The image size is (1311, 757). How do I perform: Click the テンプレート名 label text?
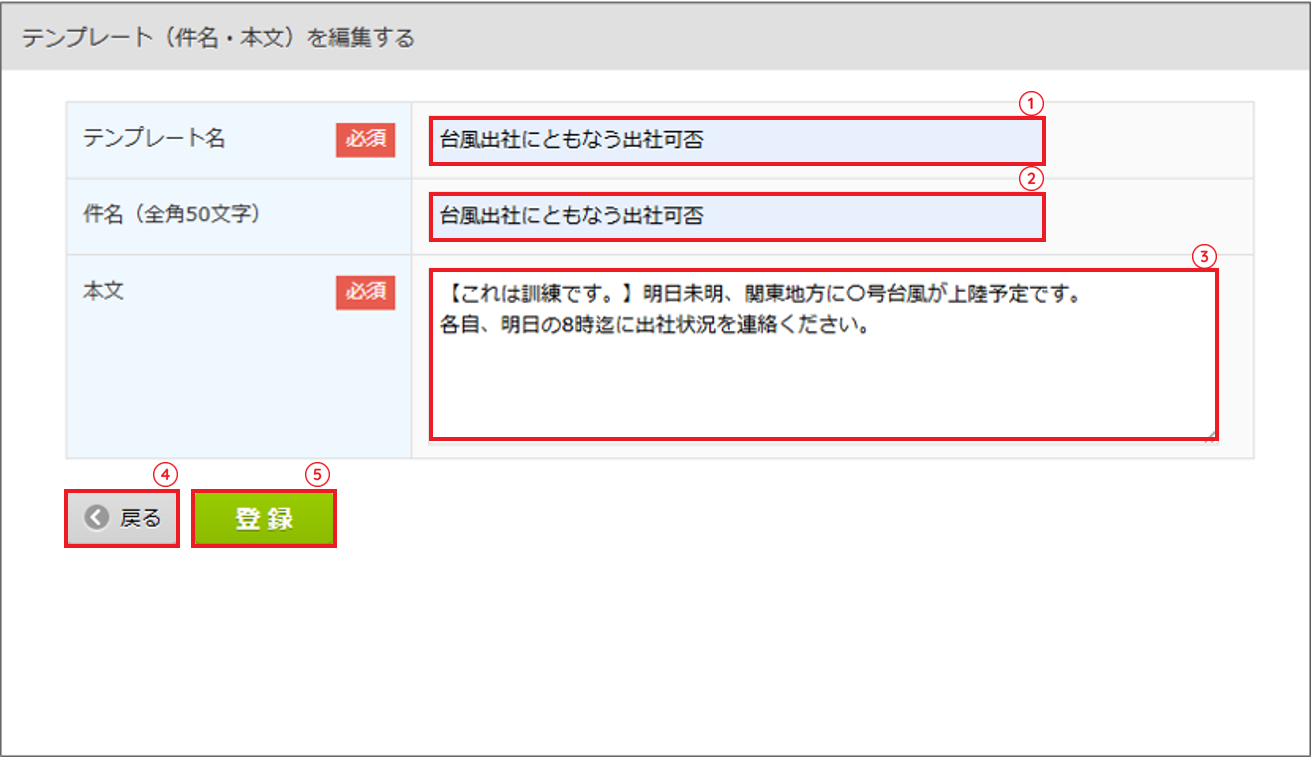(154, 139)
